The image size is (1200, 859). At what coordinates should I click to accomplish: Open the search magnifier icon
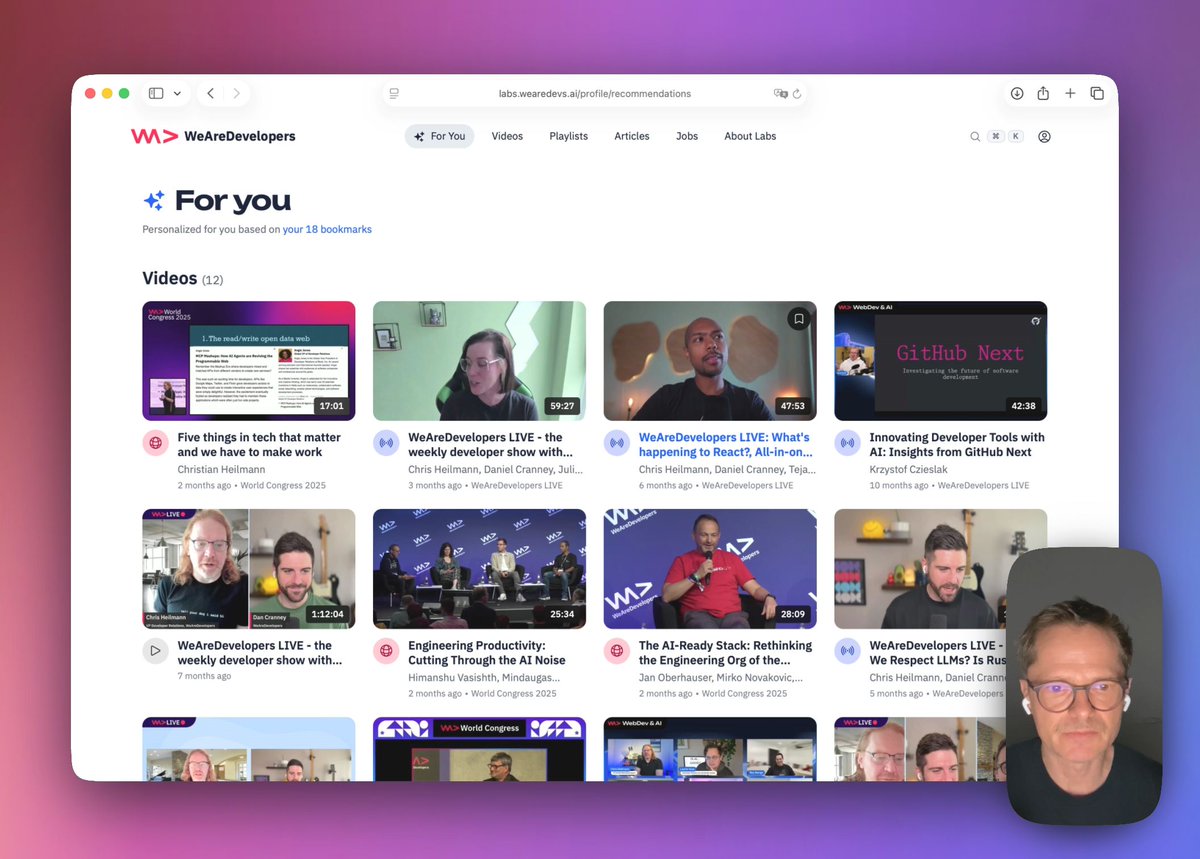pos(975,137)
